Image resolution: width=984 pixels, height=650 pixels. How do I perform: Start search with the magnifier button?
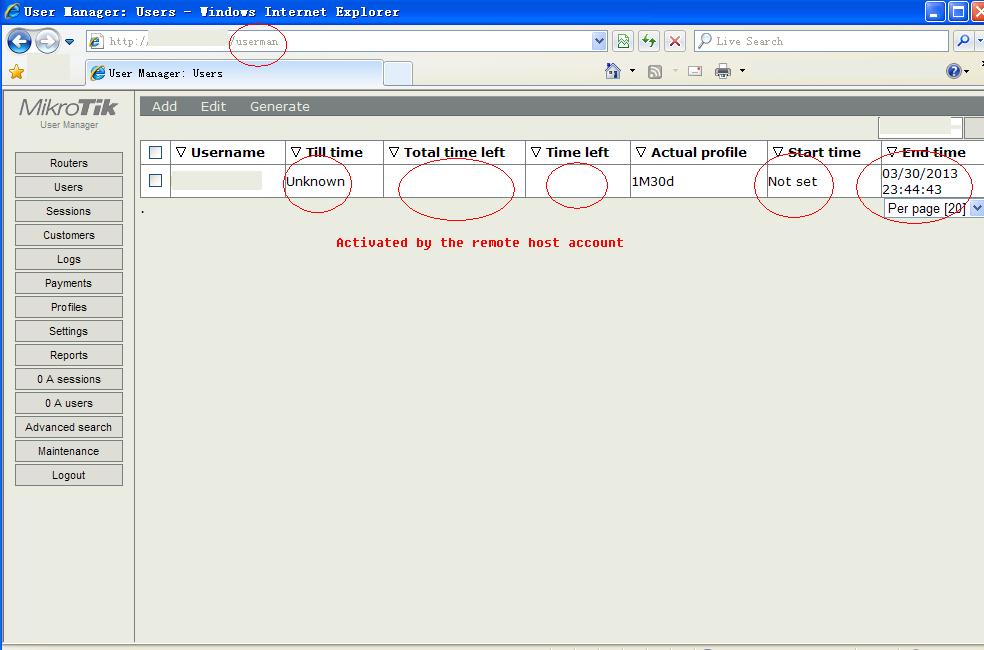(963, 41)
